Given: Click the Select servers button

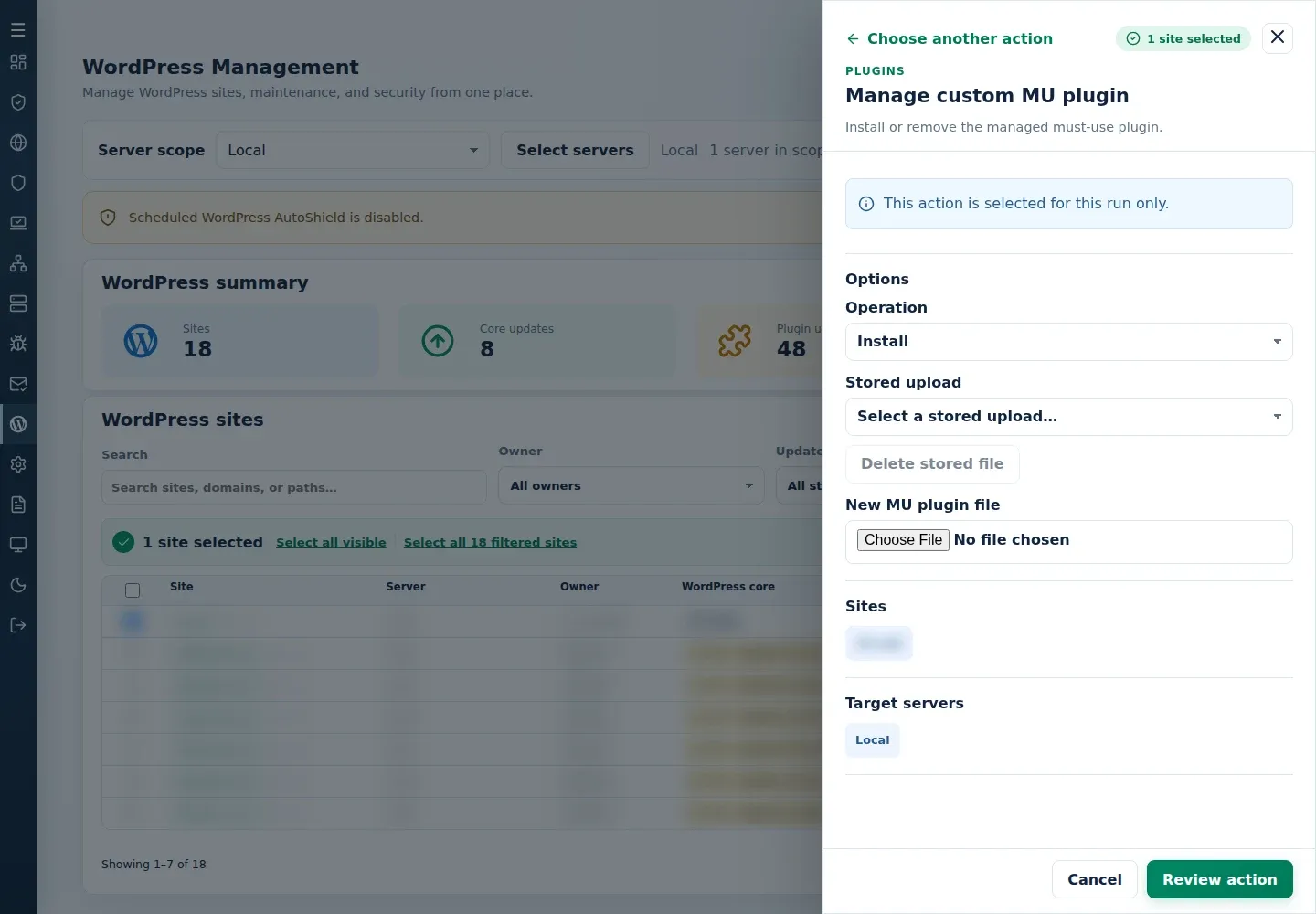Looking at the screenshot, I should pos(575,150).
